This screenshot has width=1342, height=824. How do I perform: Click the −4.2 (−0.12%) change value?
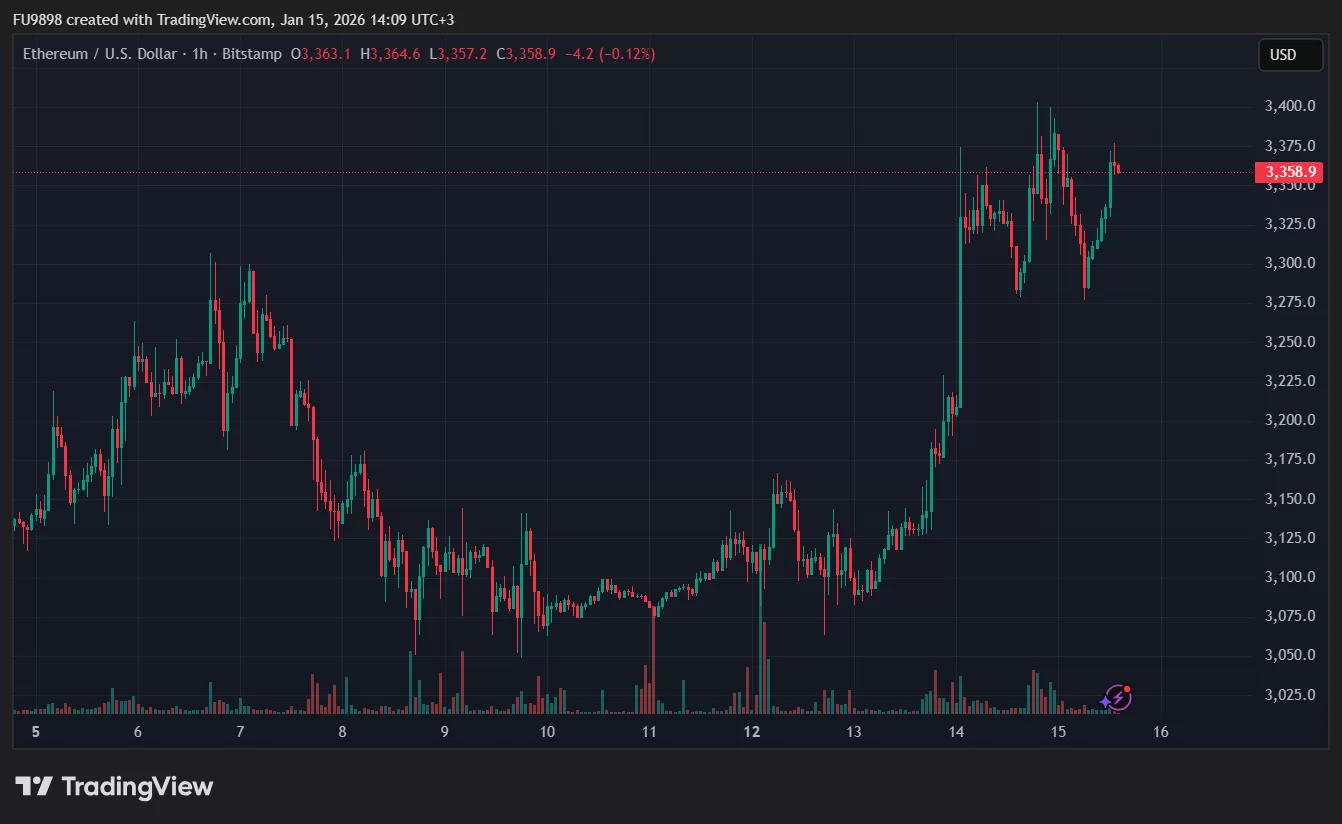tap(610, 54)
